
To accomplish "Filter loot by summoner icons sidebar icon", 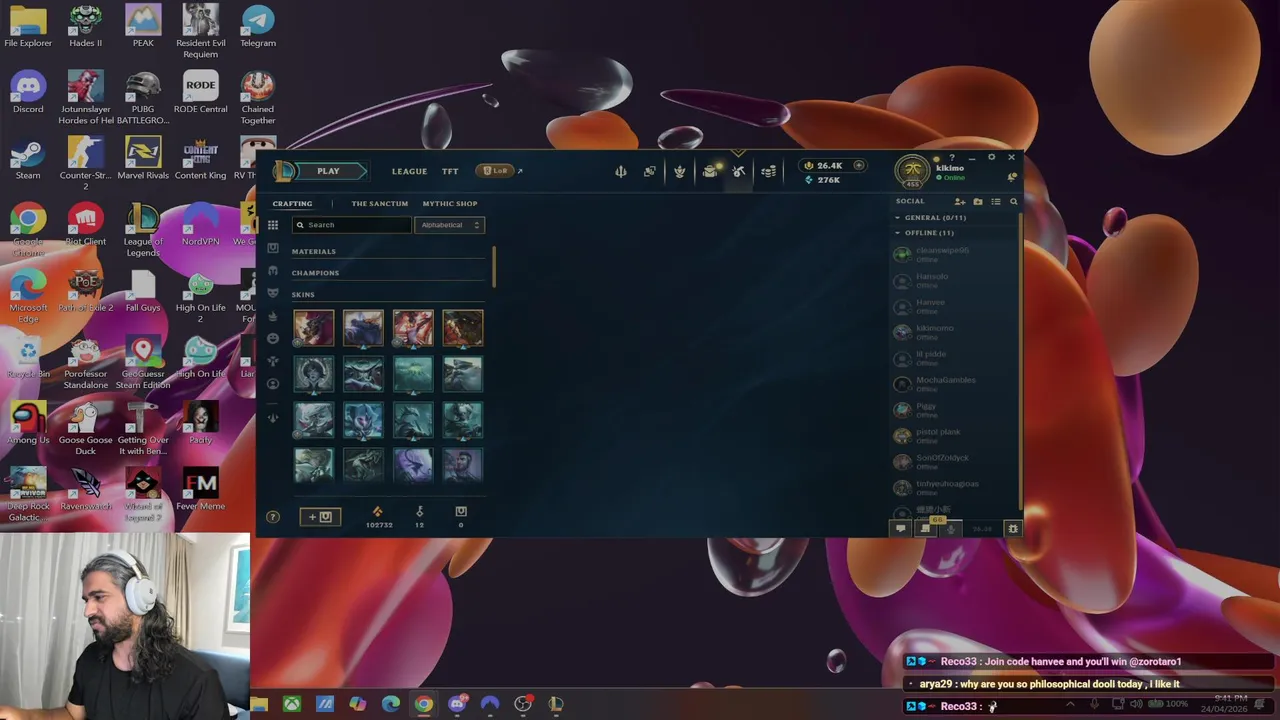I will click(273, 384).
